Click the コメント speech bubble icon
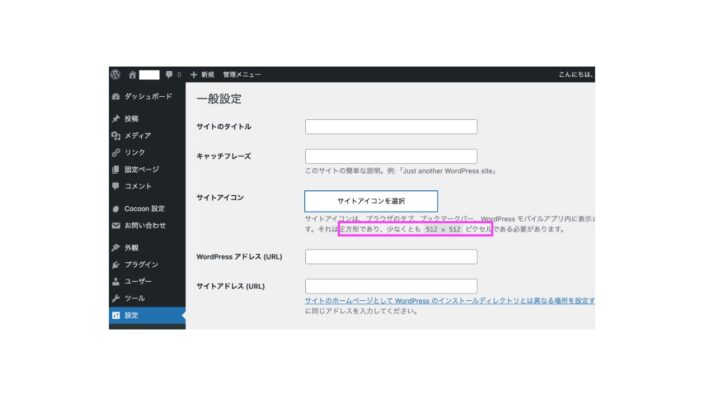The height and width of the screenshot is (396, 704). (x=116, y=186)
